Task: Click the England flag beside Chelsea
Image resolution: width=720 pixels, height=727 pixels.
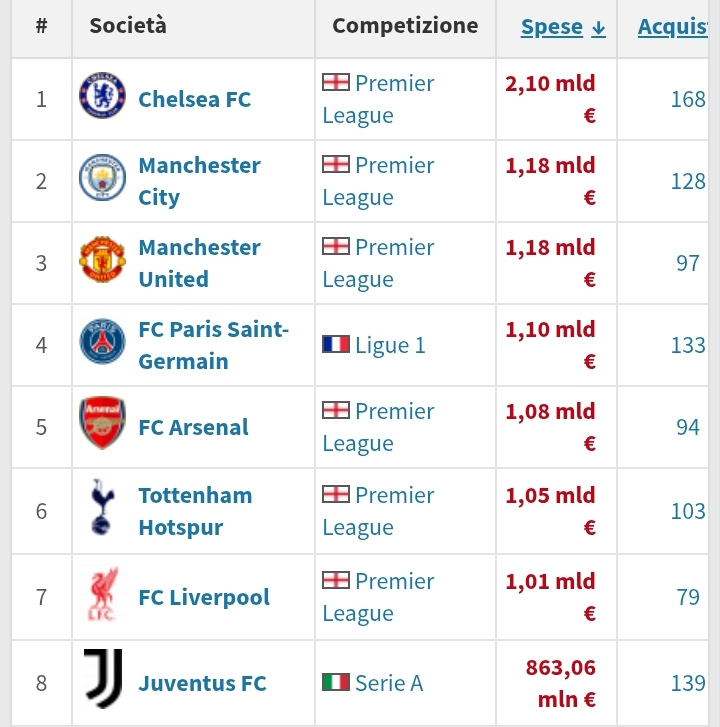Action: point(336,82)
